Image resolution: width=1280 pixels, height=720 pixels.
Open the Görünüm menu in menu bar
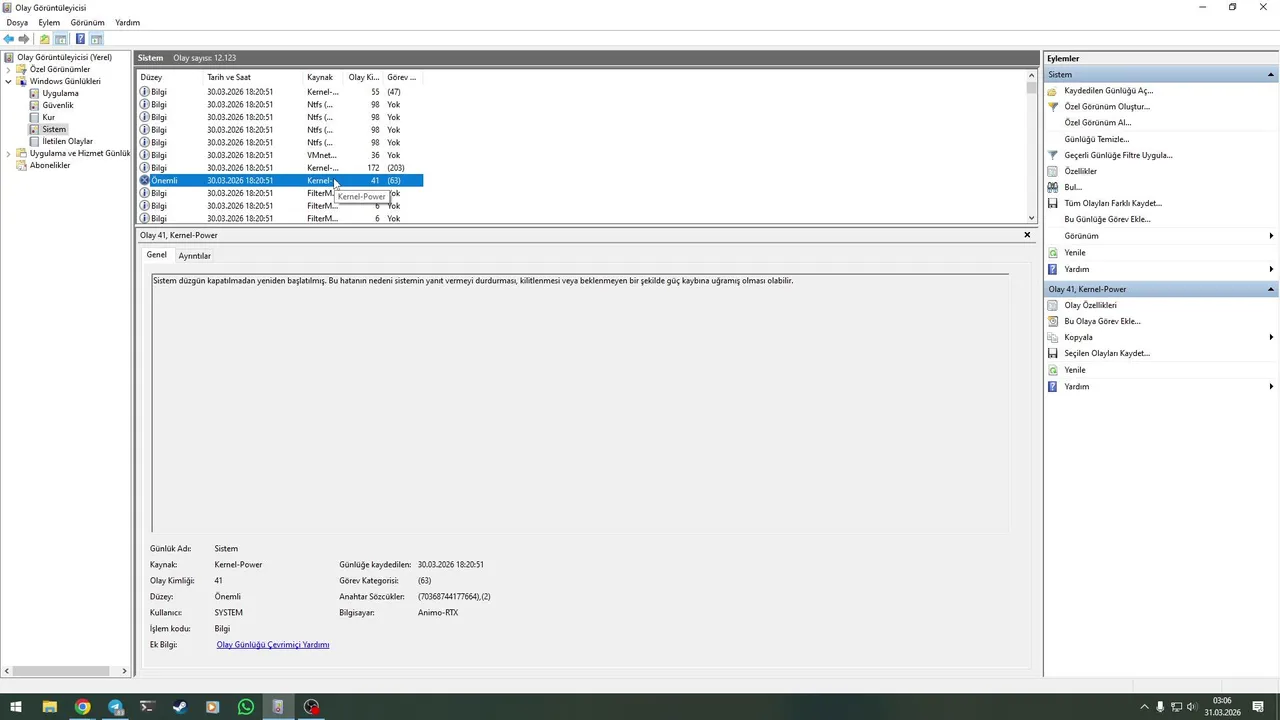(87, 22)
